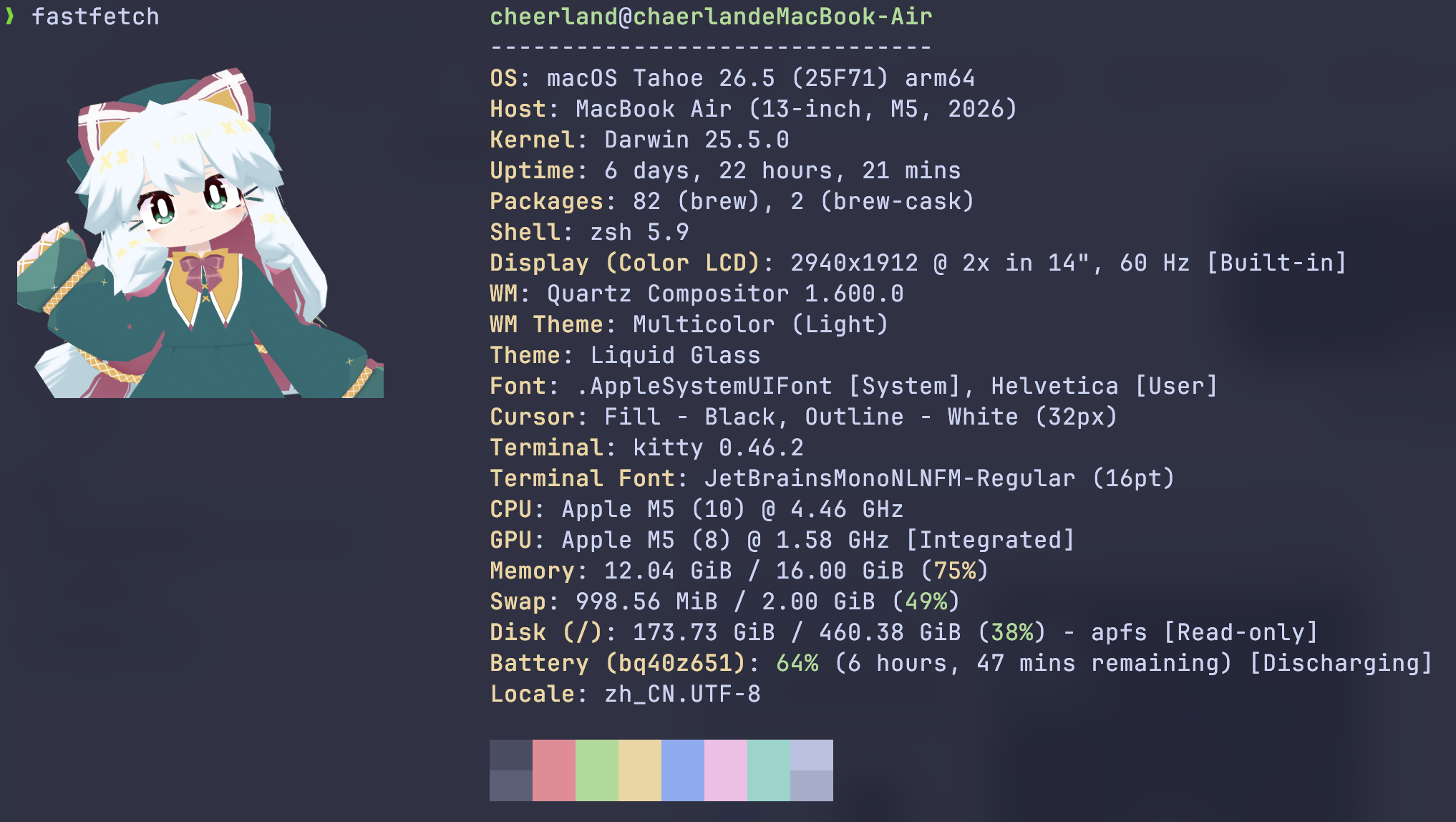
Task: Click the green shell prompt arrow symbol
Action: 10,16
